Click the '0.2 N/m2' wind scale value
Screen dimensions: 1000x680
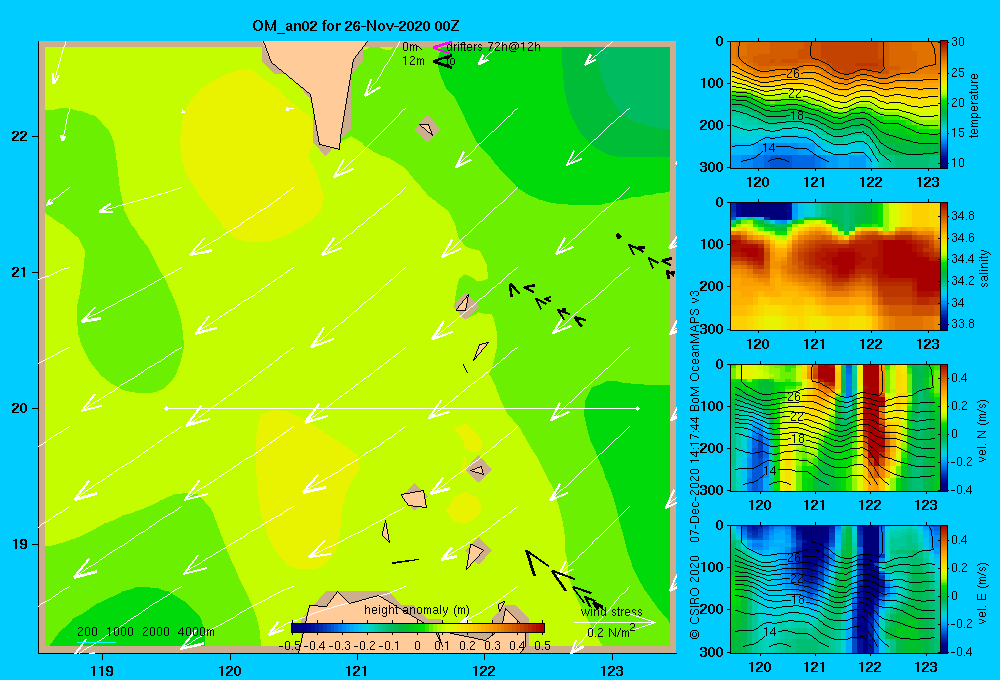[611, 632]
